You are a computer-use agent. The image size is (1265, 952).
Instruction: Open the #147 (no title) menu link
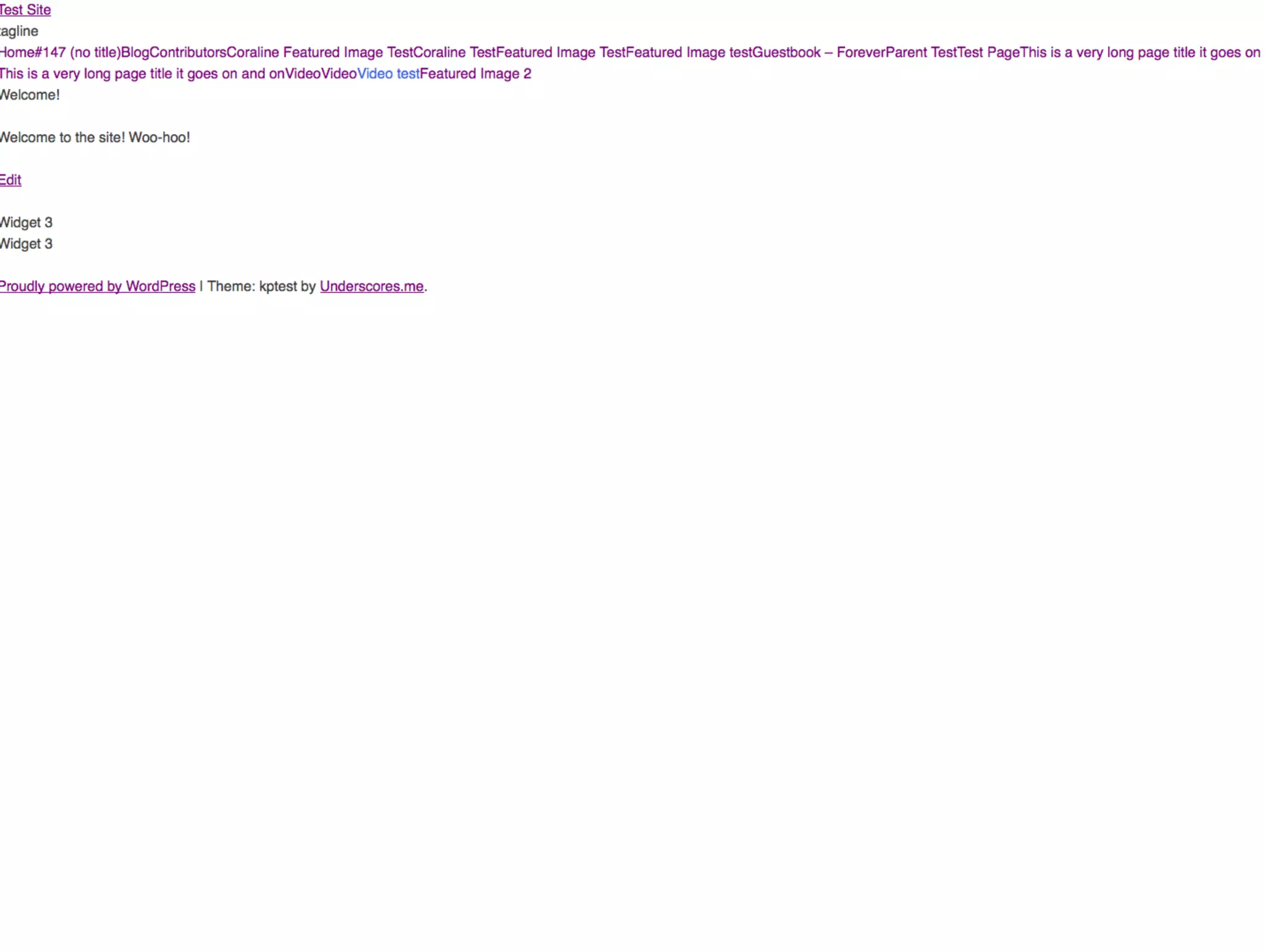[77, 53]
